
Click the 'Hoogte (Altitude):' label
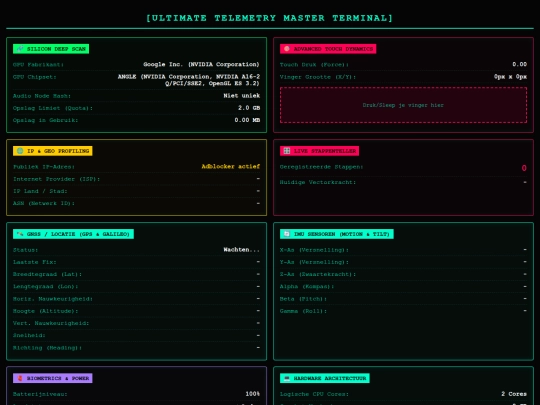point(45,311)
